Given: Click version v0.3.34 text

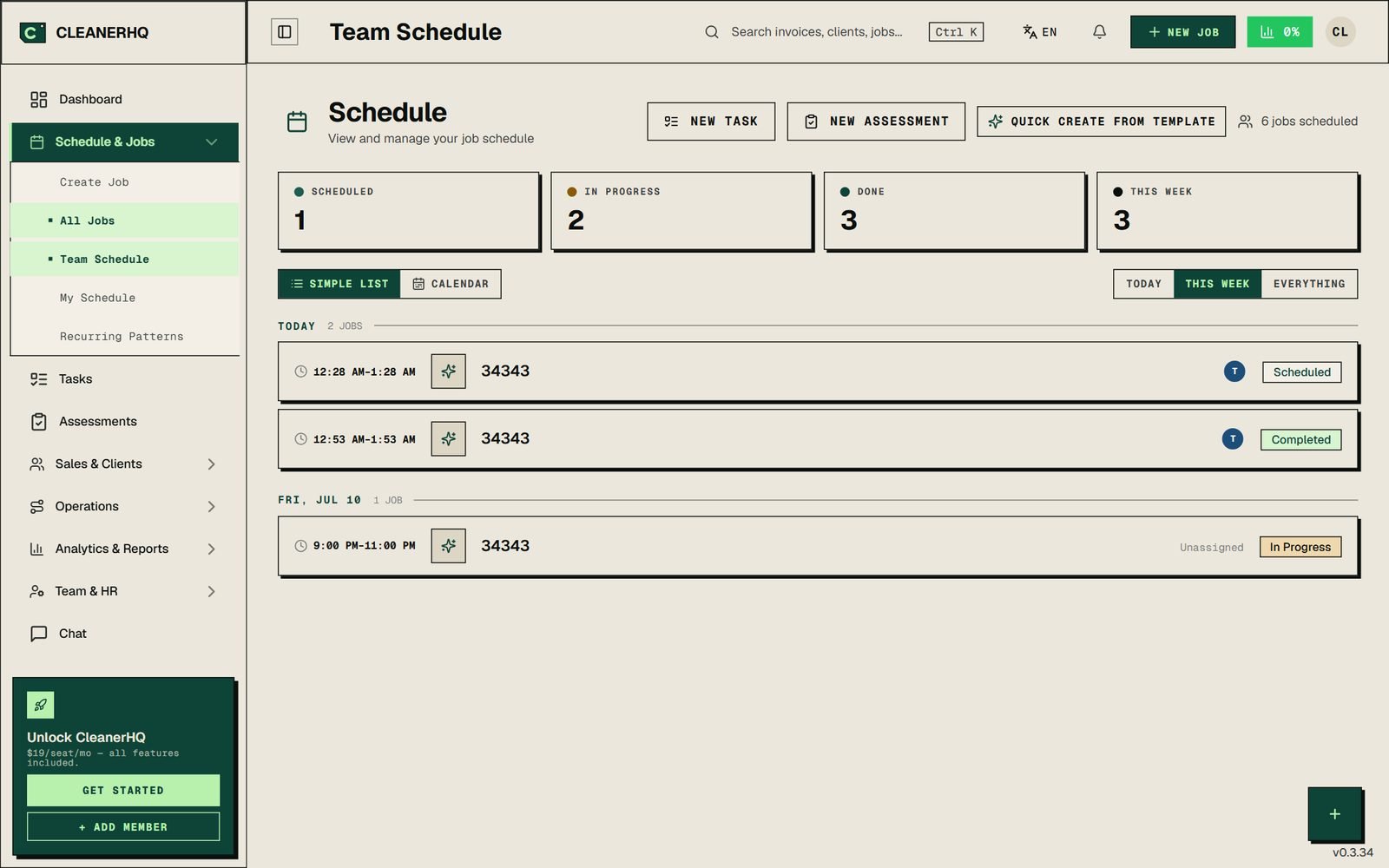Looking at the screenshot, I should click(1353, 853).
